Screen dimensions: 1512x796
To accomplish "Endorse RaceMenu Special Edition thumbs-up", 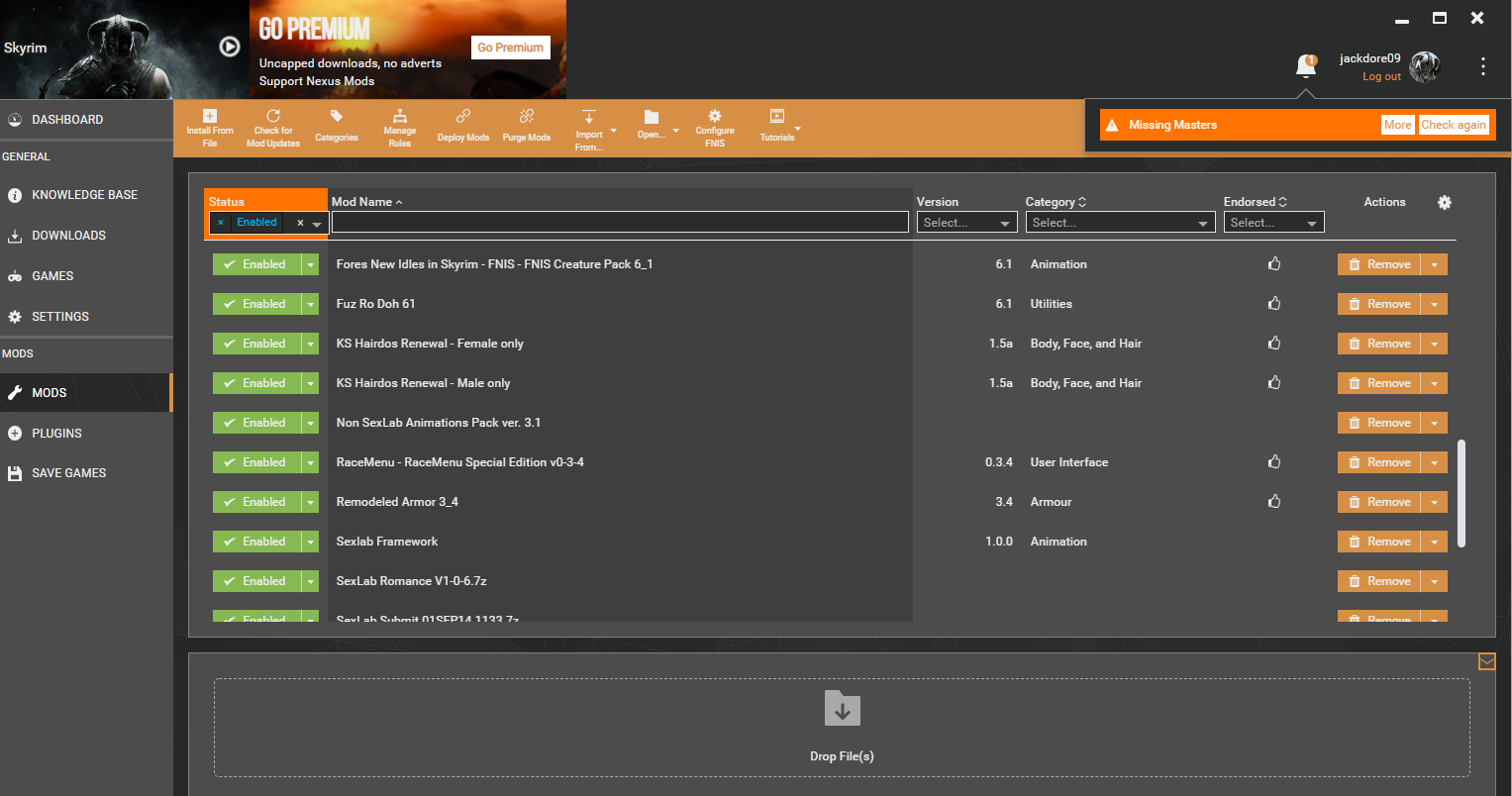I will 1274,461.
